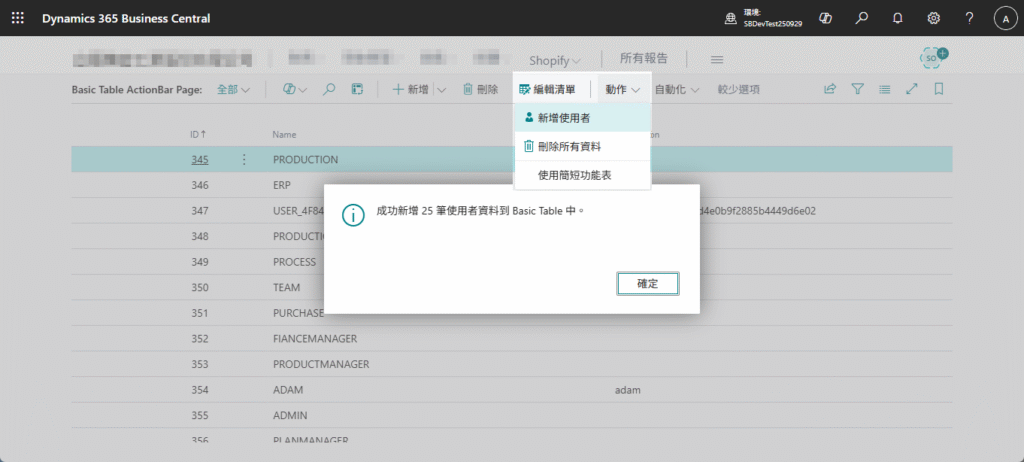Toggle the filter pane funnel icon
Screen dimensions: 1024x462
point(857,90)
